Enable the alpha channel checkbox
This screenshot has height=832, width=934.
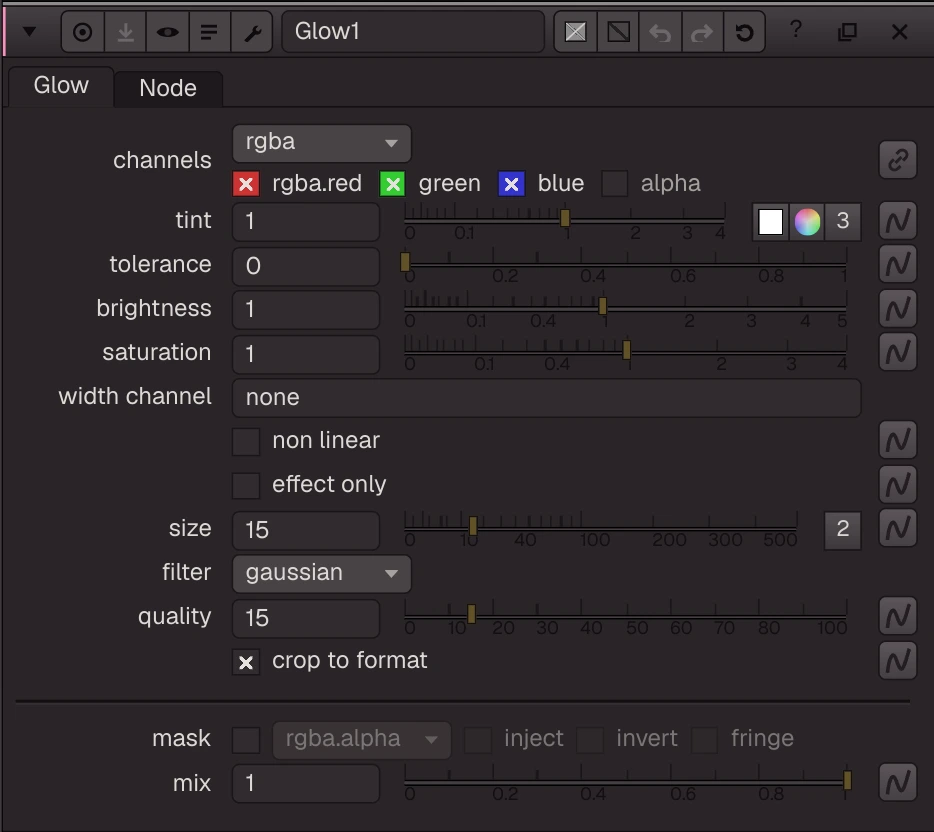[615, 183]
